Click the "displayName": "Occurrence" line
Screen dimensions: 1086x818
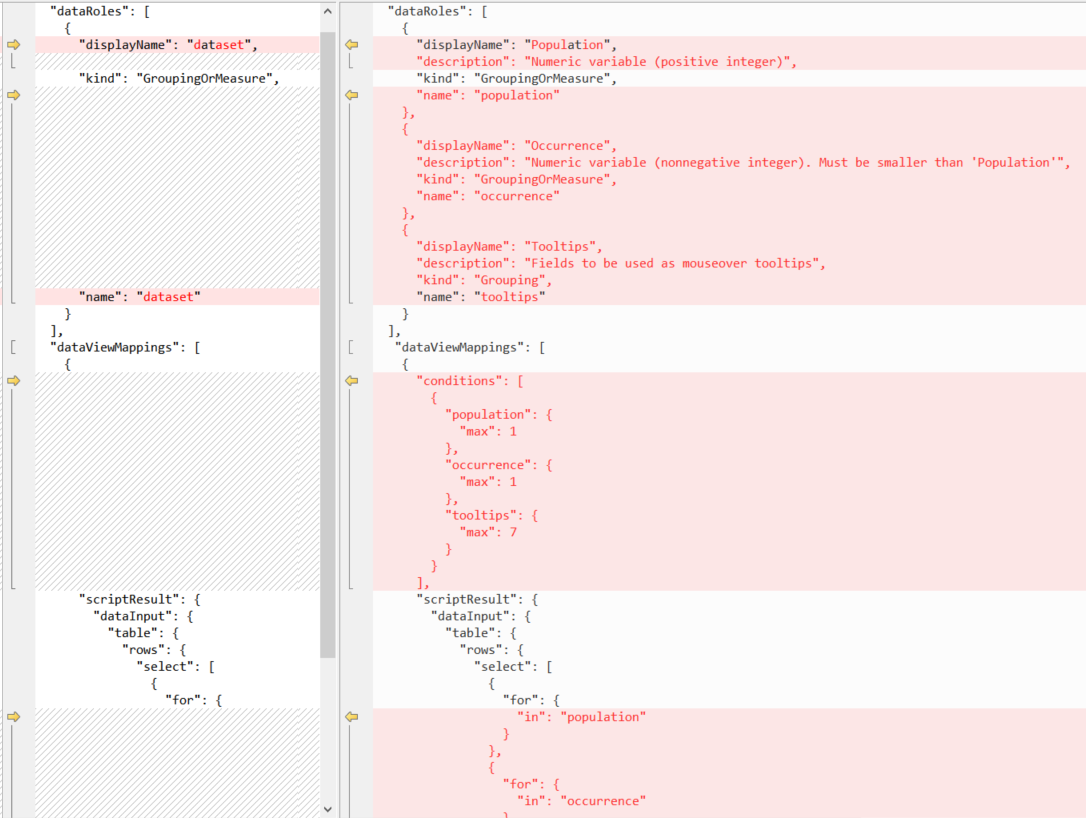[x=517, y=146]
